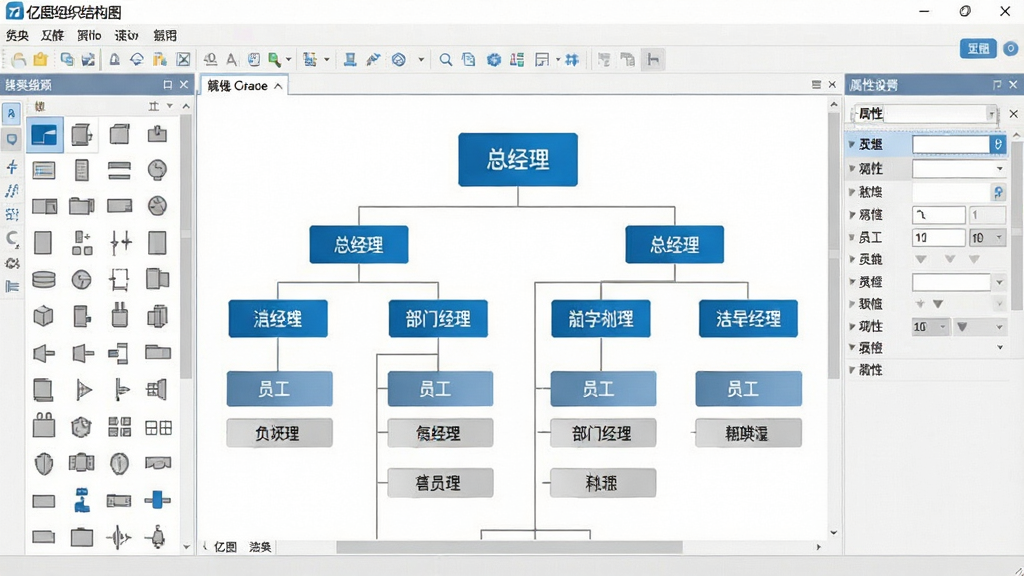Select the letter A text tool

pos(231,59)
